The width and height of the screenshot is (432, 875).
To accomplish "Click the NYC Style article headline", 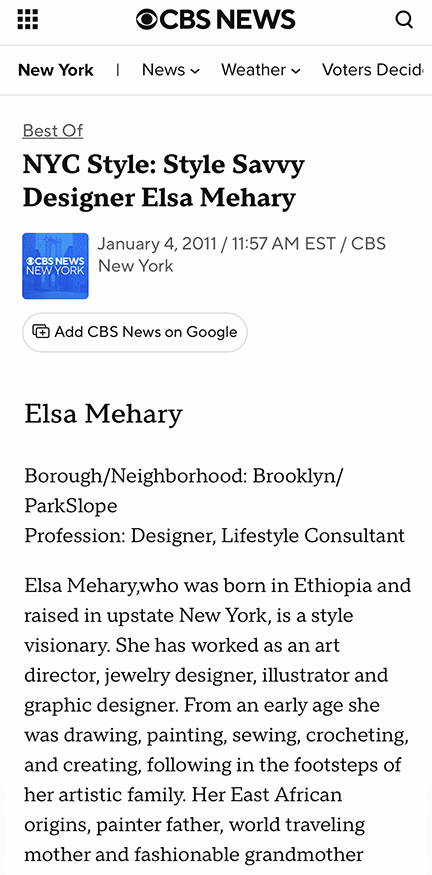I will click(164, 181).
